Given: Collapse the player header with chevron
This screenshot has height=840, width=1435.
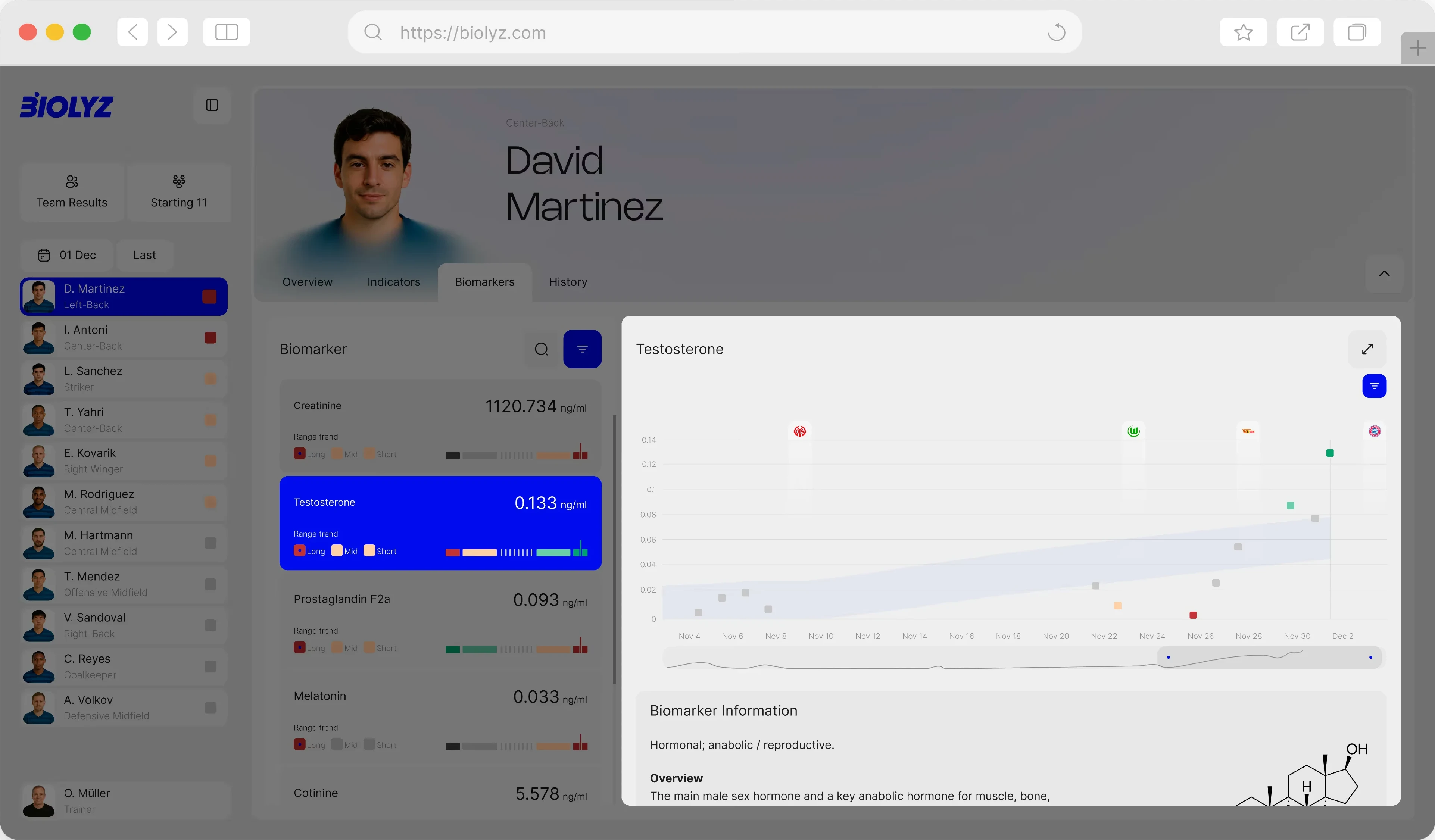Looking at the screenshot, I should [x=1384, y=274].
